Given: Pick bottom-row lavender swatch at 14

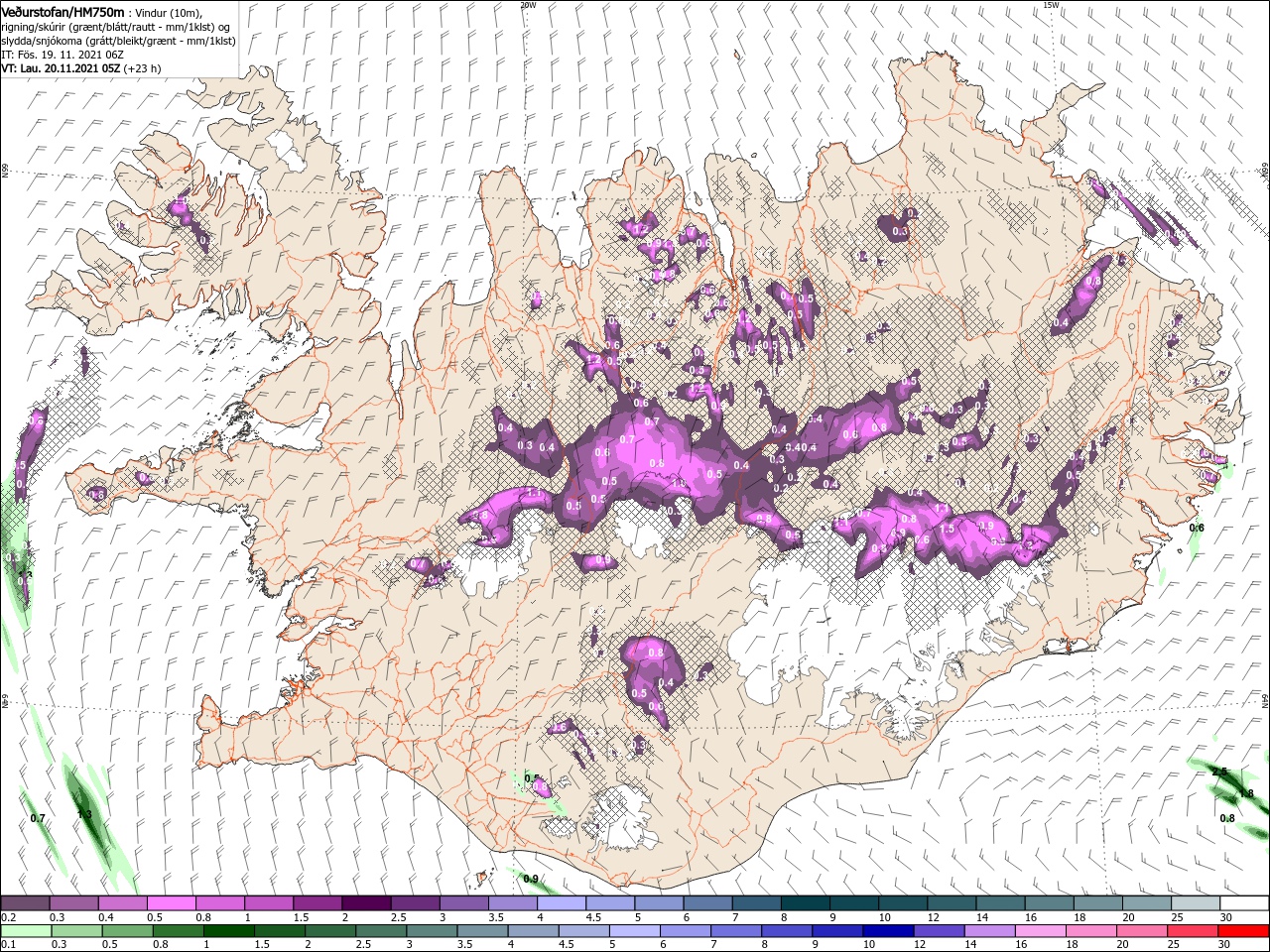Looking at the screenshot, I should click(989, 931).
